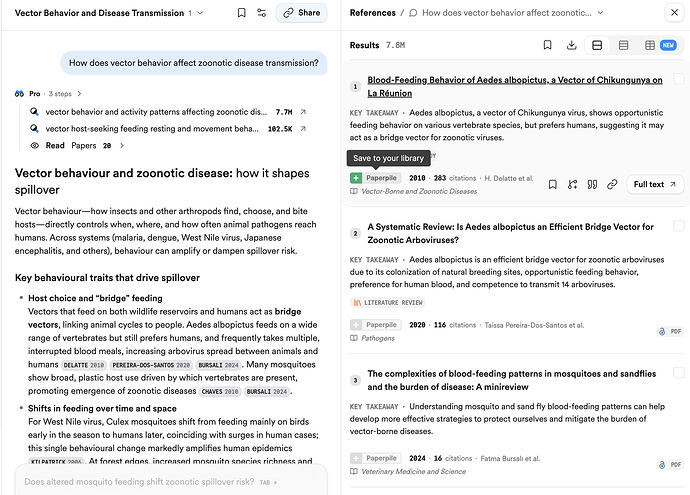Open the PDF of the Veterinary Medicine and Science paper
Screen dimensions: 690x495
pos(670,465)
